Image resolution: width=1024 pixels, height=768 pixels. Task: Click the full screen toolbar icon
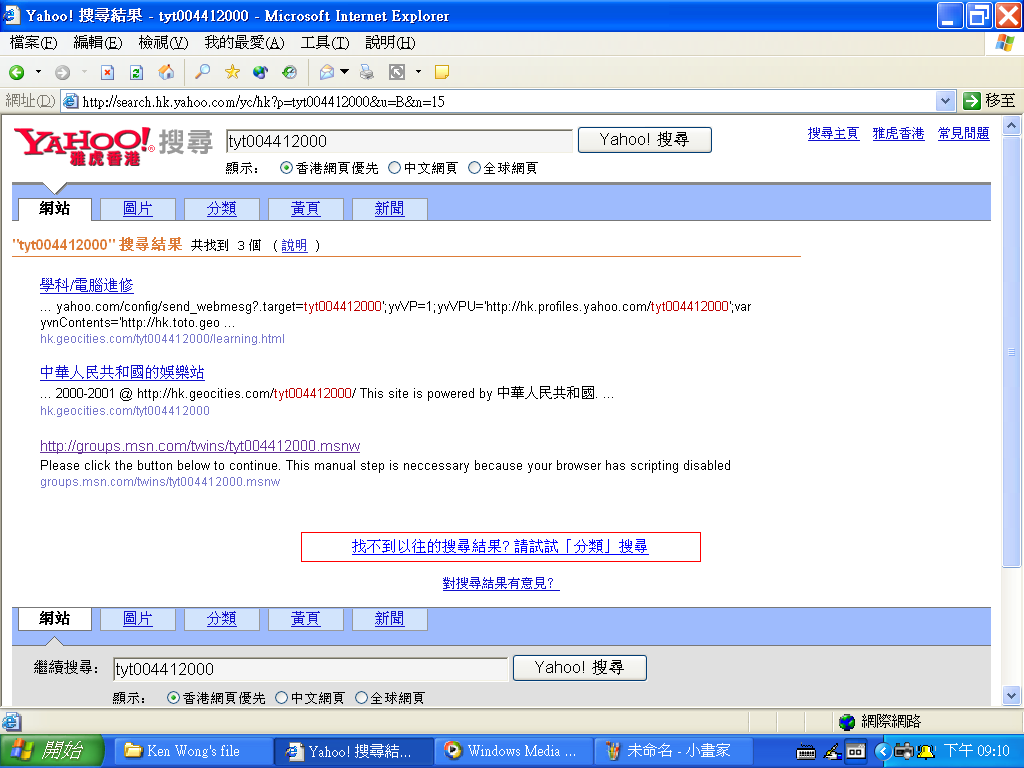[x=397, y=72]
